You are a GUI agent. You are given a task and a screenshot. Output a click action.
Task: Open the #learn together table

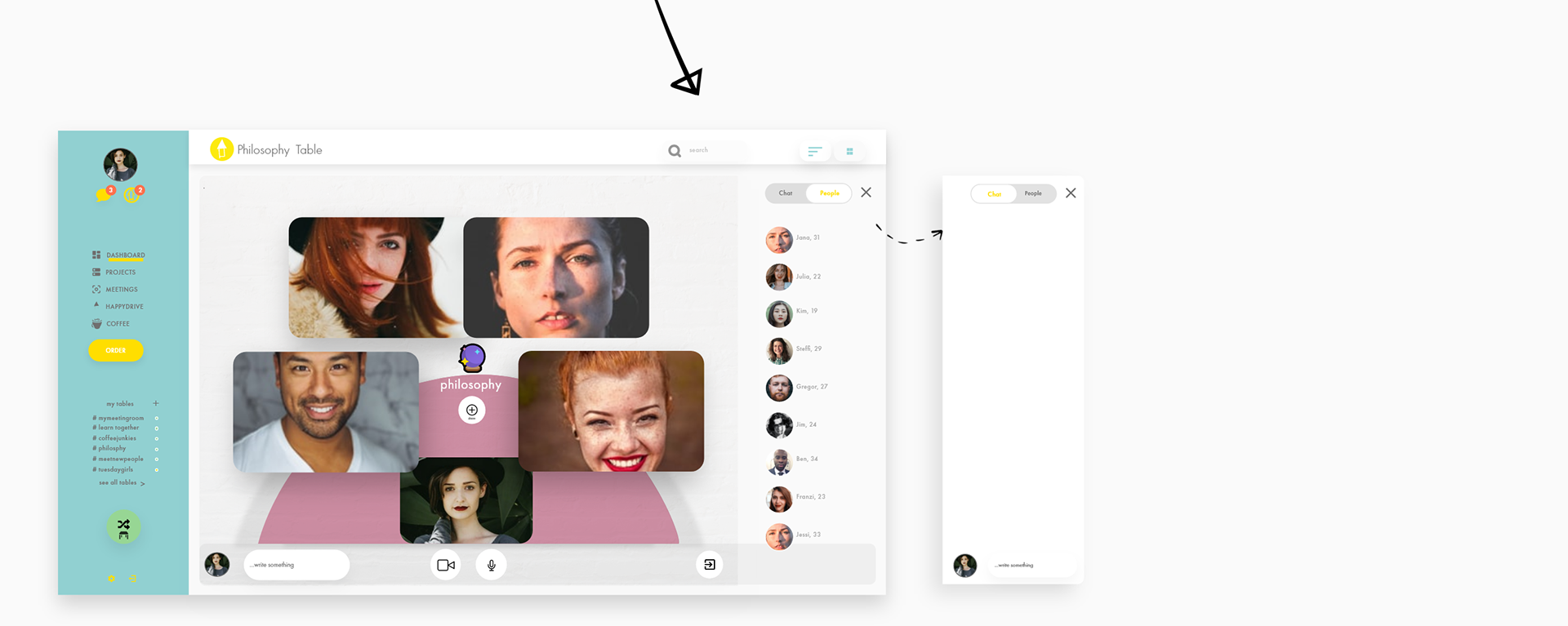click(x=115, y=428)
